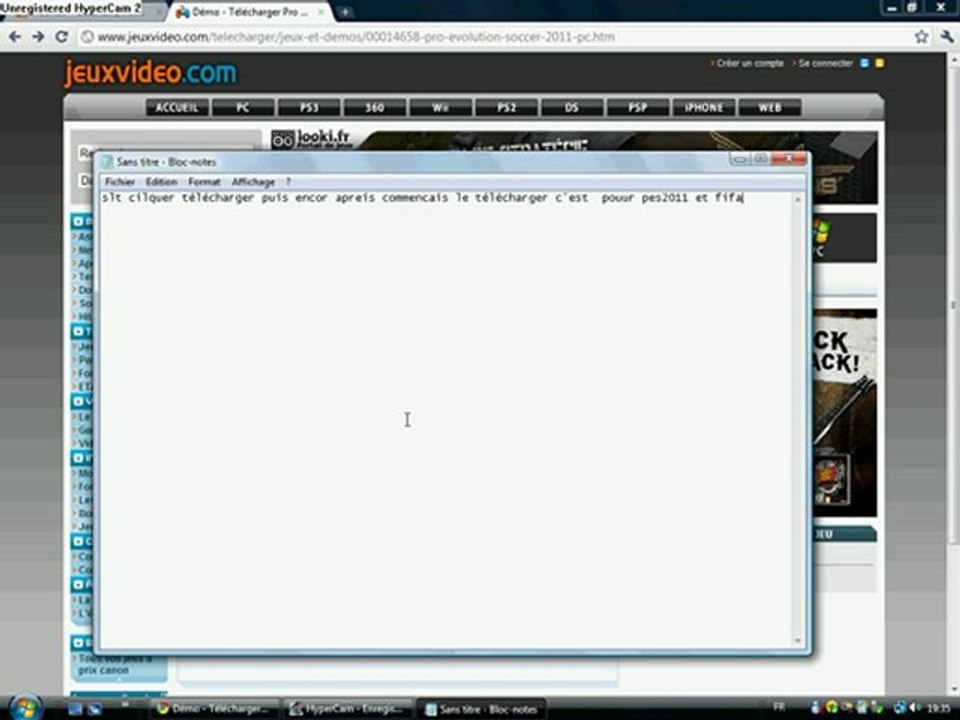
Task: Click the small blue icon beside Se connecter
Action: click(x=864, y=63)
